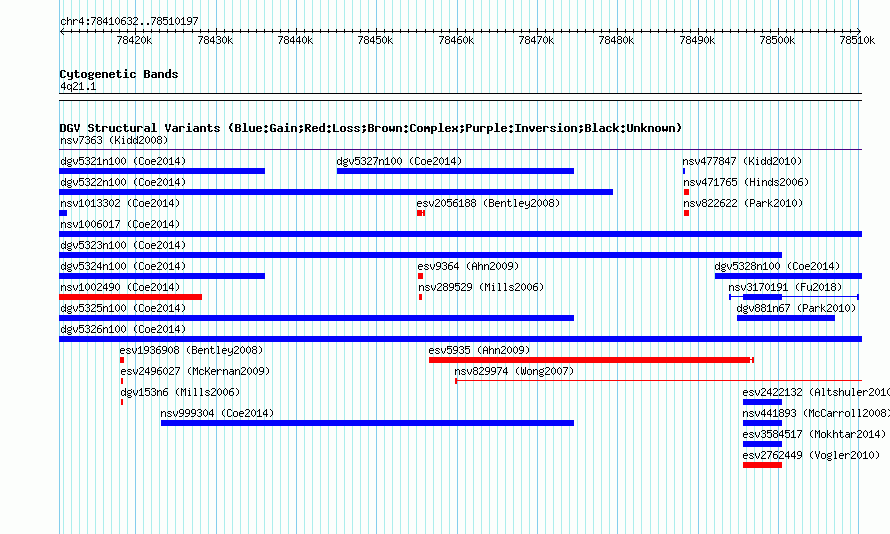Select the nsv441893 (McCarroll2008) blue bar

(x=762, y=423)
